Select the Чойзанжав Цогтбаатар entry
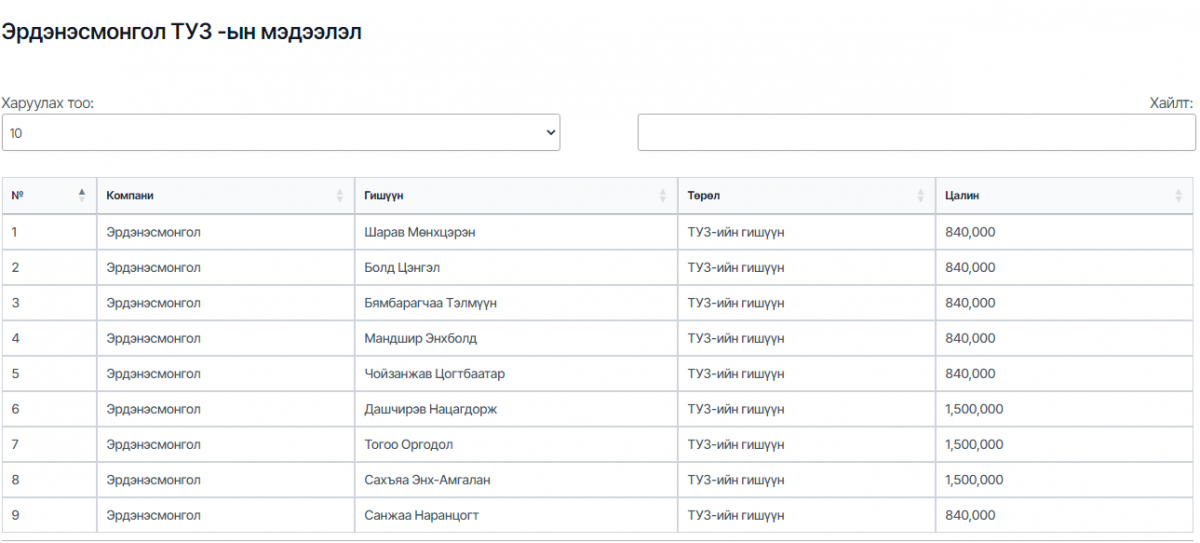The width and height of the screenshot is (1200, 543). pos(435,374)
